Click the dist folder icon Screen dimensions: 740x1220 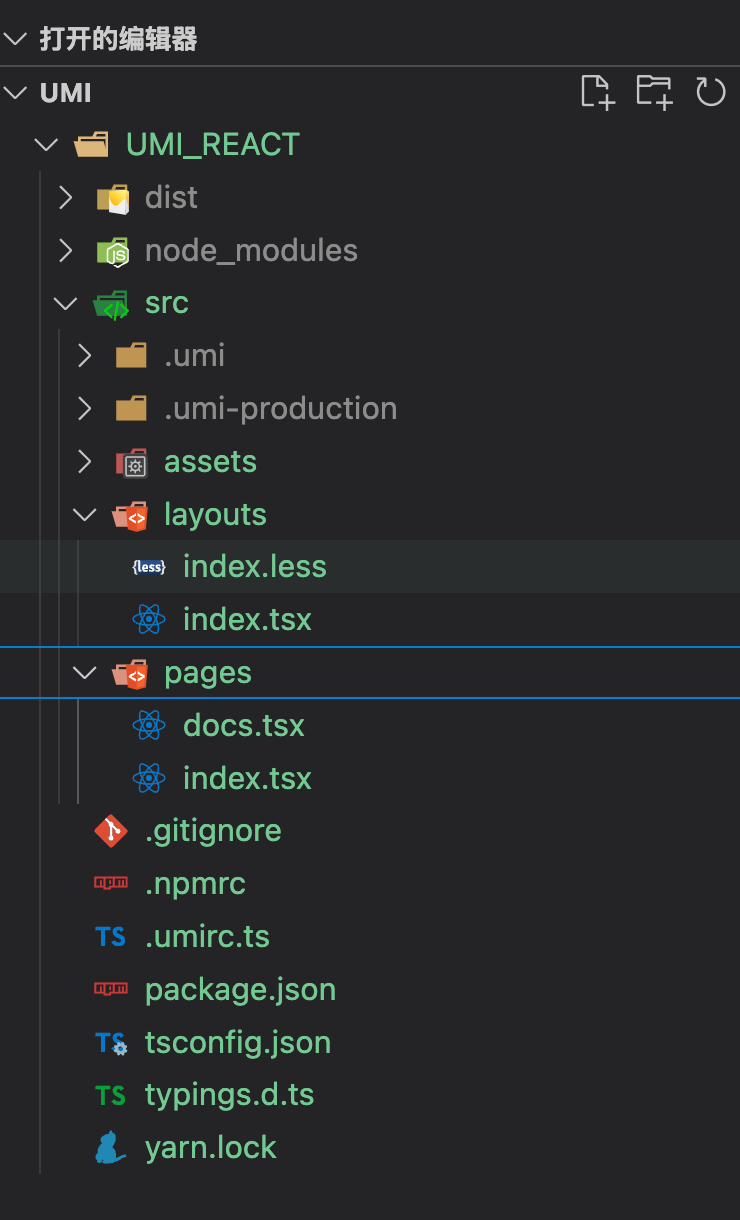pyautogui.click(x=113, y=198)
